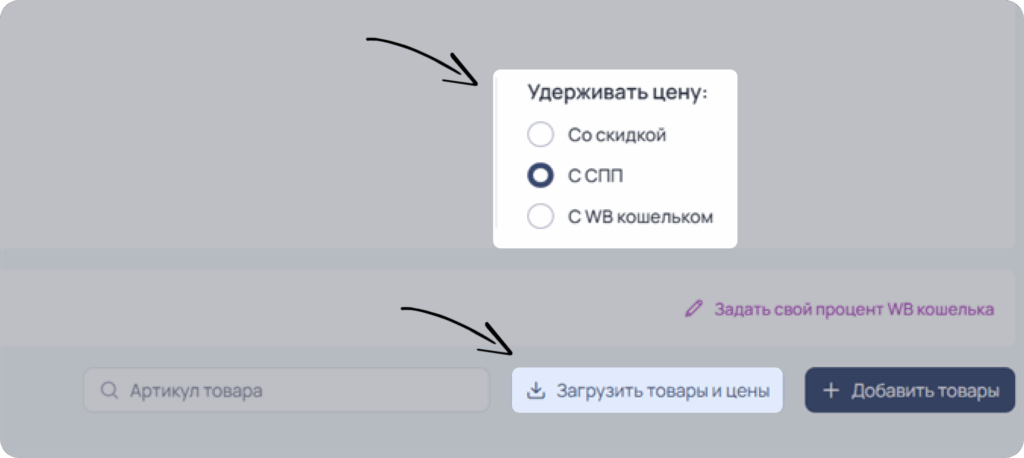
Task: Click the plus icon on "Добавить товары"
Action: [831, 391]
